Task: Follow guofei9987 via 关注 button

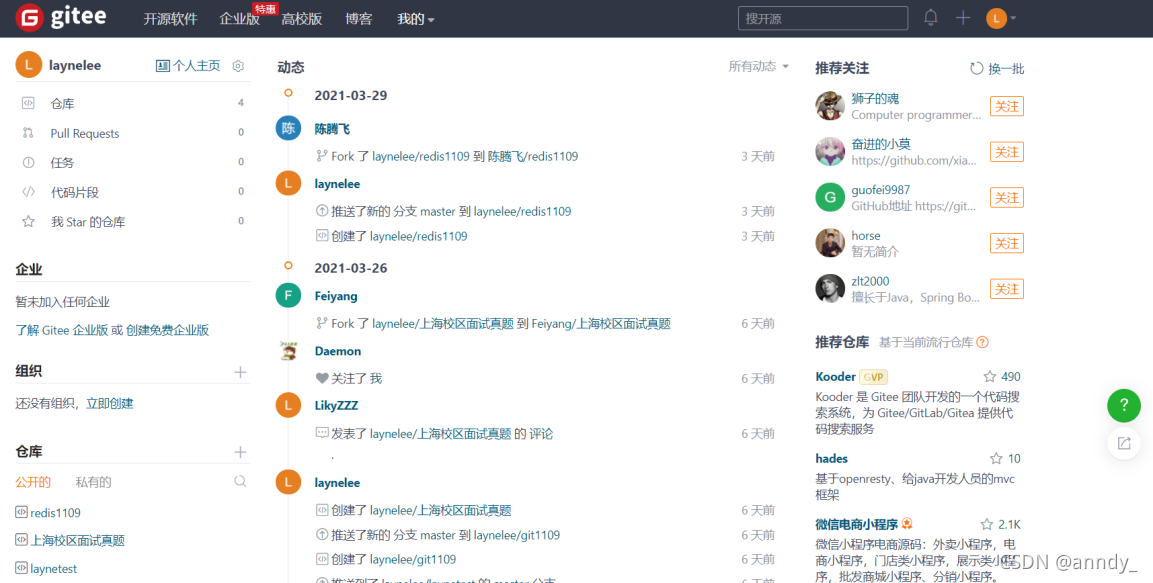Action: 1006,197
